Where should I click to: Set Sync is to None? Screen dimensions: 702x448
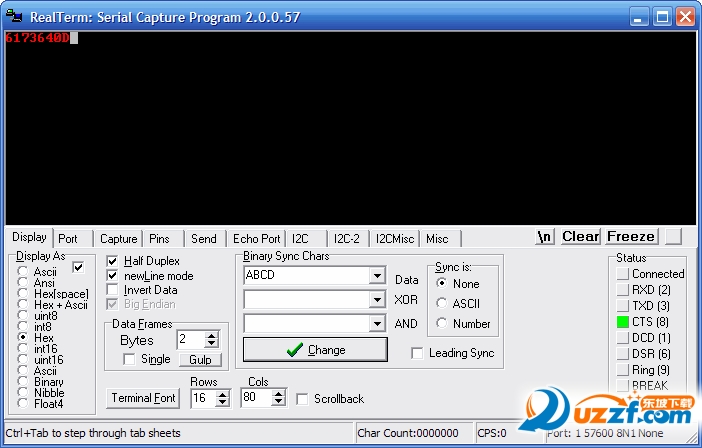click(441, 283)
